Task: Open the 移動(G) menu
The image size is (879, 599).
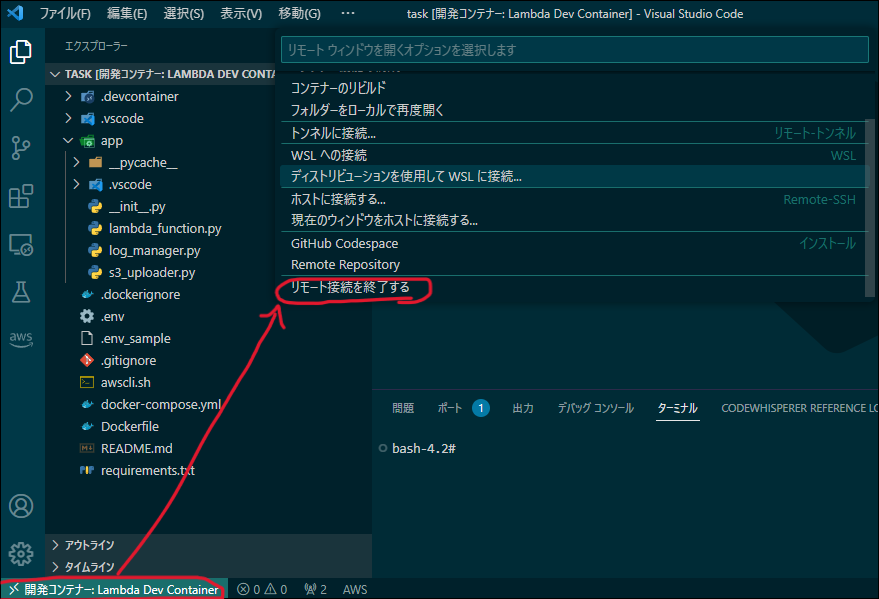Action: (x=299, y=13)
